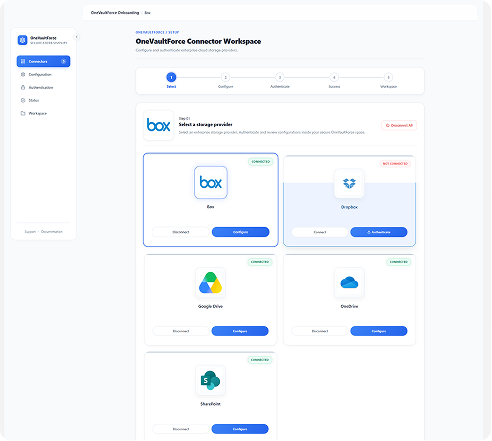Click Disconnect on the Box card
492x441 pixels.
pyautogui.click(x=181, y=232)
